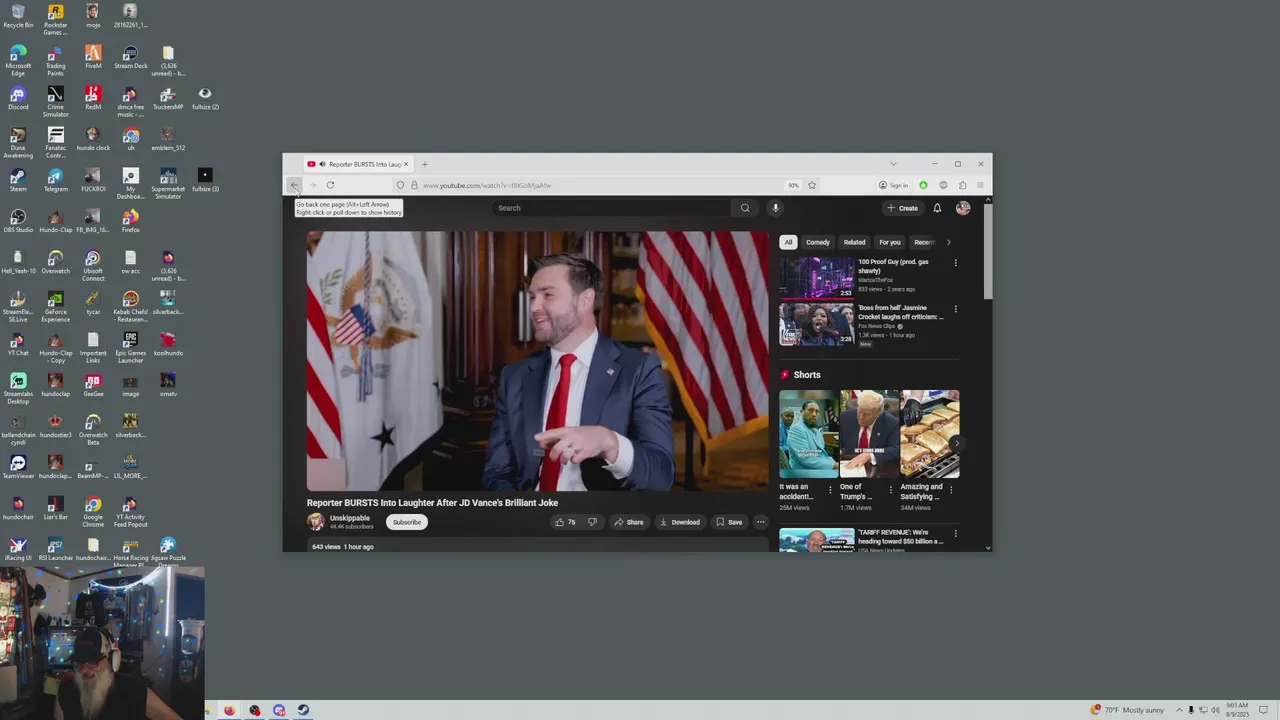Open options for Boss from hell video
The height and width of the screenshot is (720, 1280).
pos(955,309)
